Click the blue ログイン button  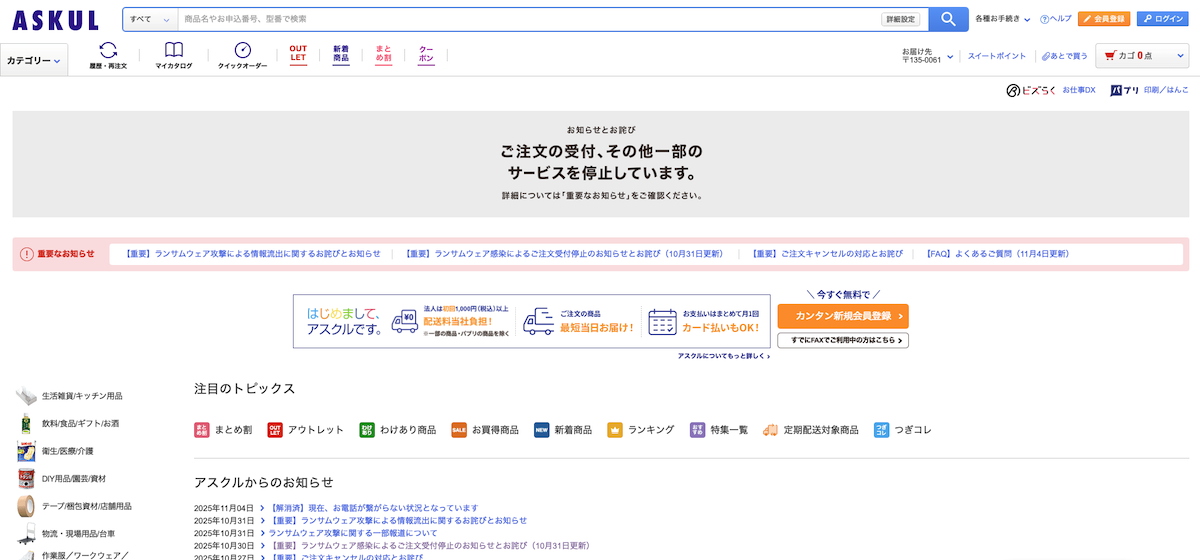coord(1162,19)
